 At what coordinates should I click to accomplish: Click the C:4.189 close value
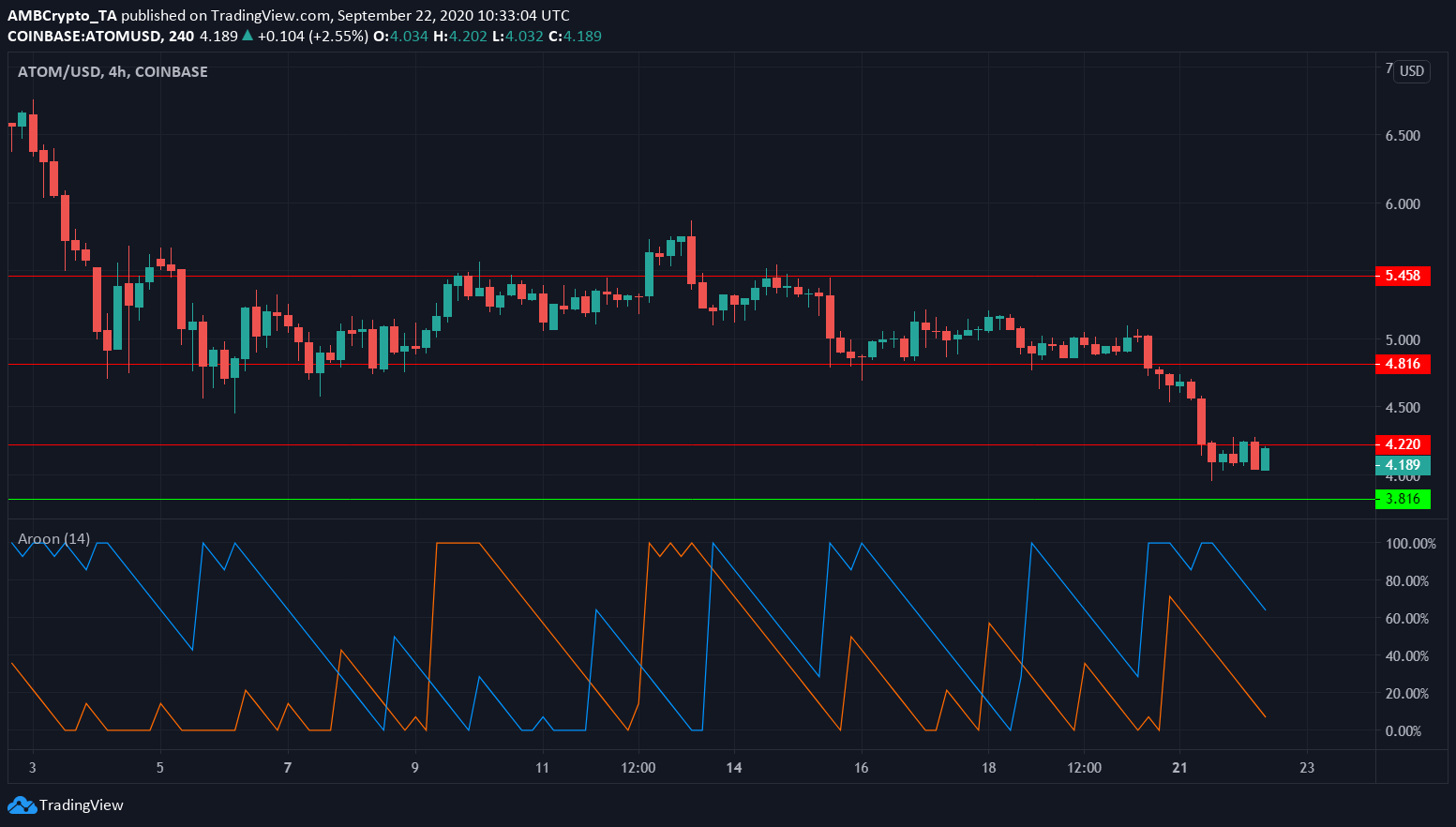576,37
